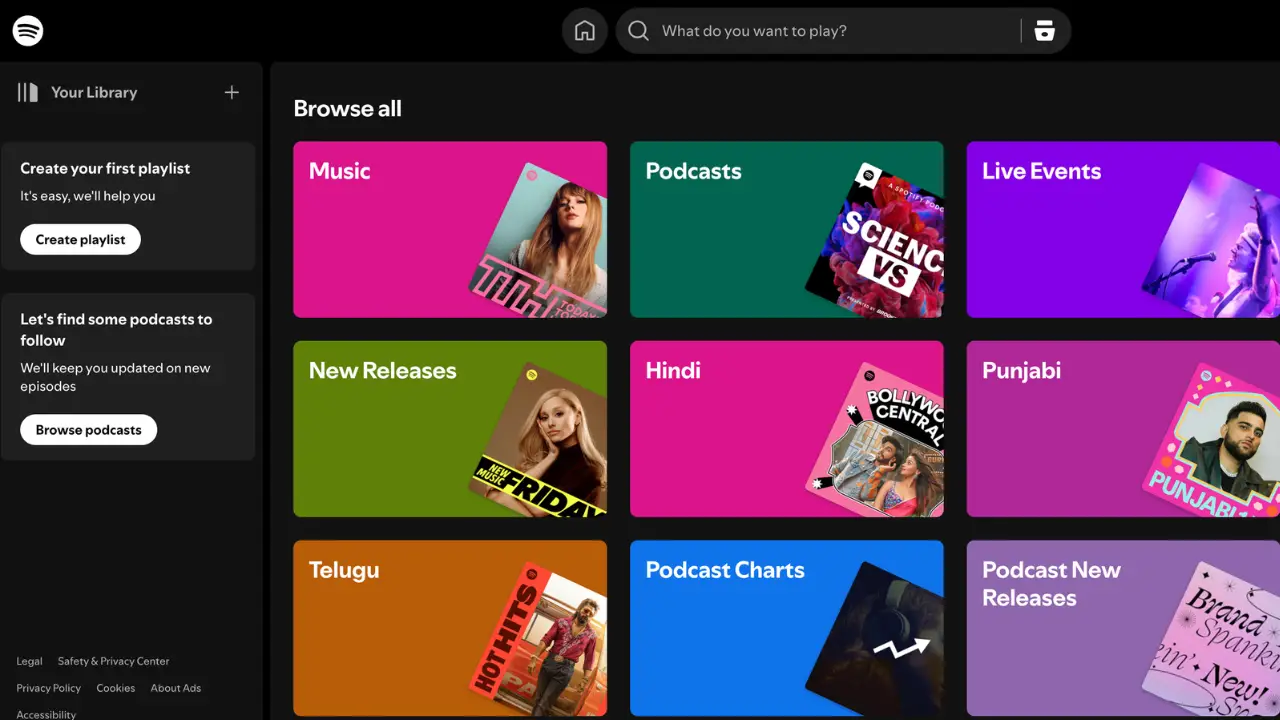Follow the Legal link in the footer
The image size is (1280, 720).
click(x=29, y=661)
